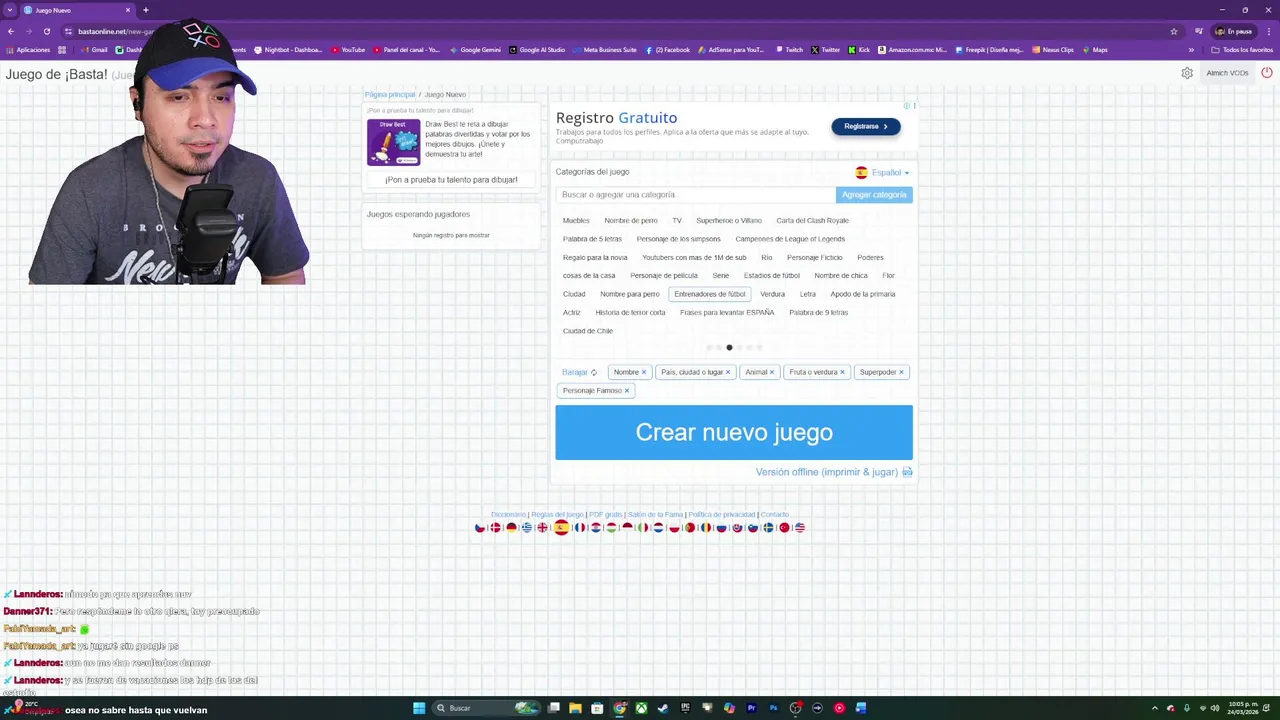Select the United Kingdom flag
1280x720 pixels.
point(542,528)
